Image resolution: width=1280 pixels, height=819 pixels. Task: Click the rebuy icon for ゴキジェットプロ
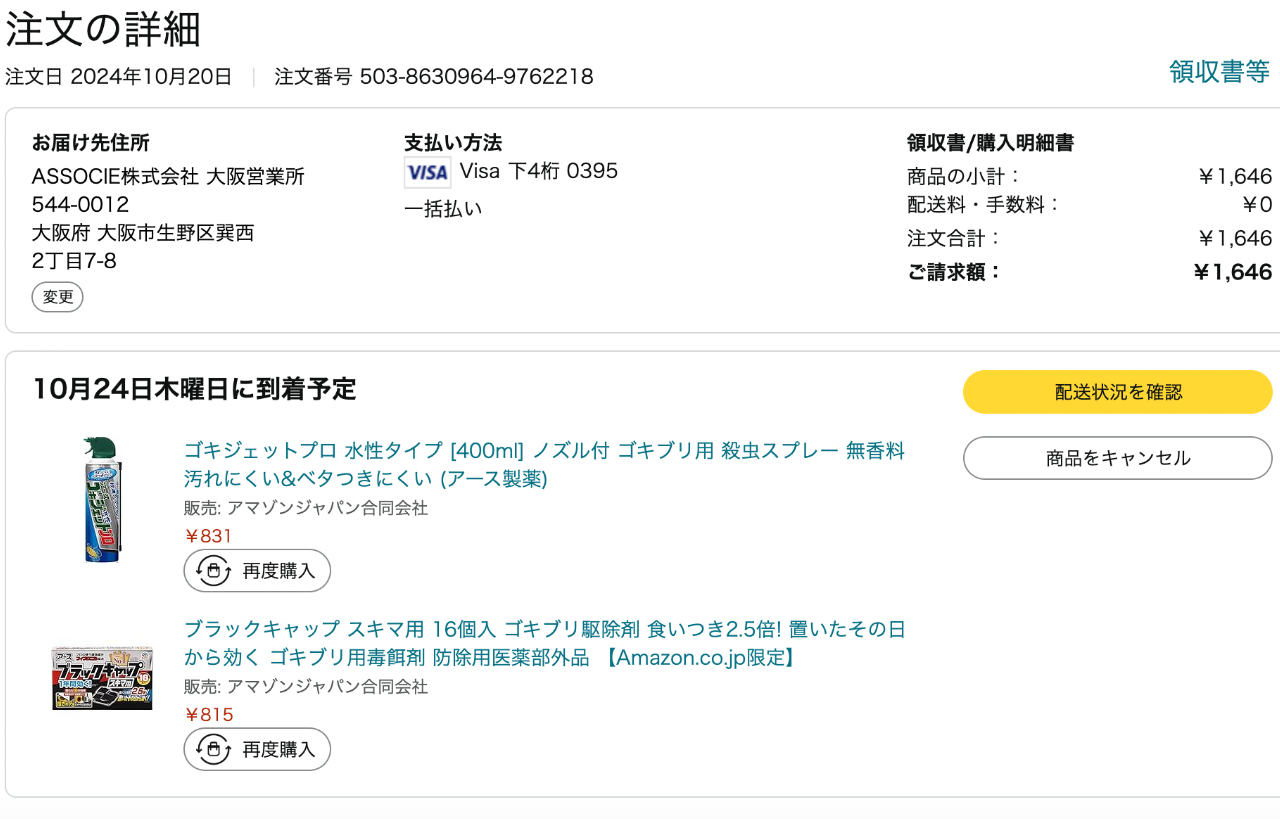213,571
